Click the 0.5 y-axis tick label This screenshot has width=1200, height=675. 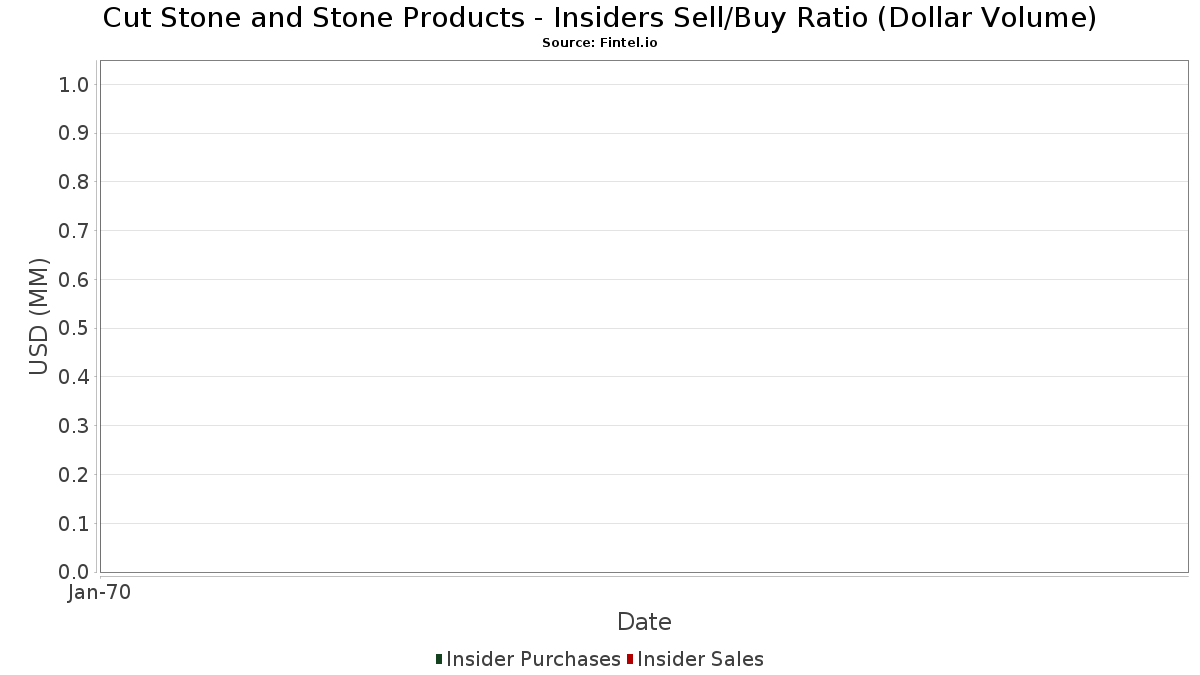[x=75, y=329]
